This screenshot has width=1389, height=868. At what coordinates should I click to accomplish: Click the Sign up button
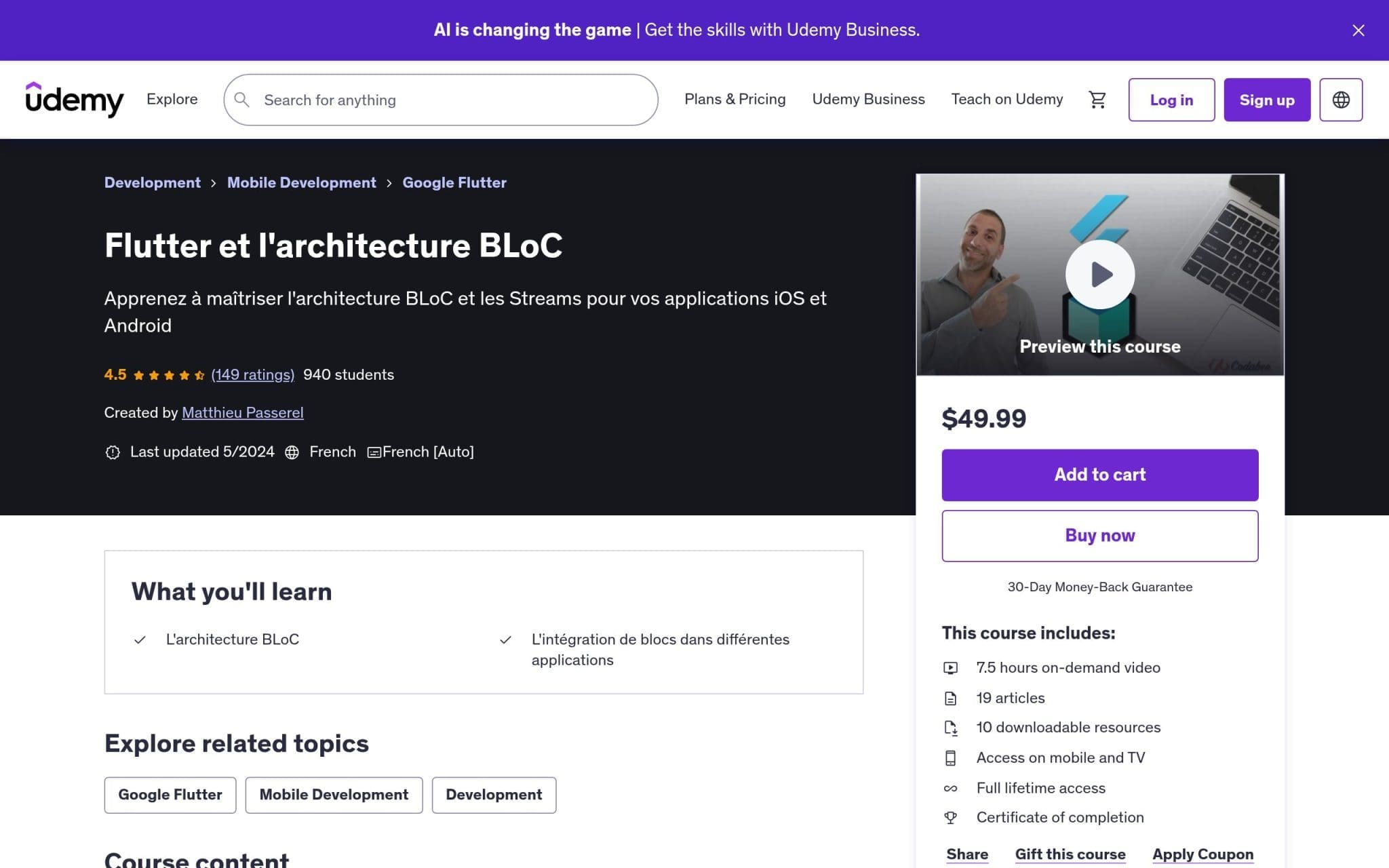click(1267, 100)
